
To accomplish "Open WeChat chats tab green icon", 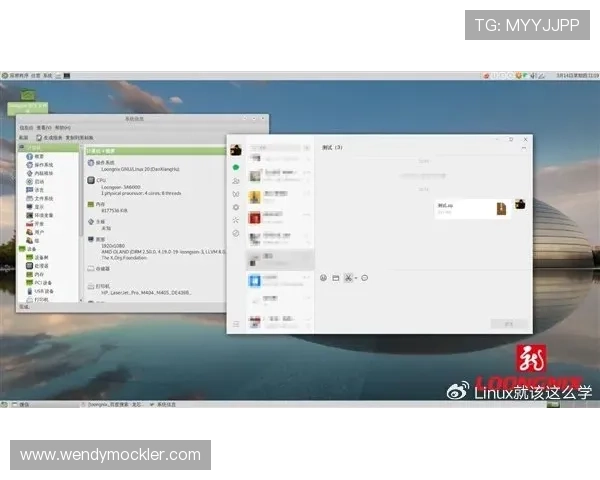I will click(x=236, y=168).
